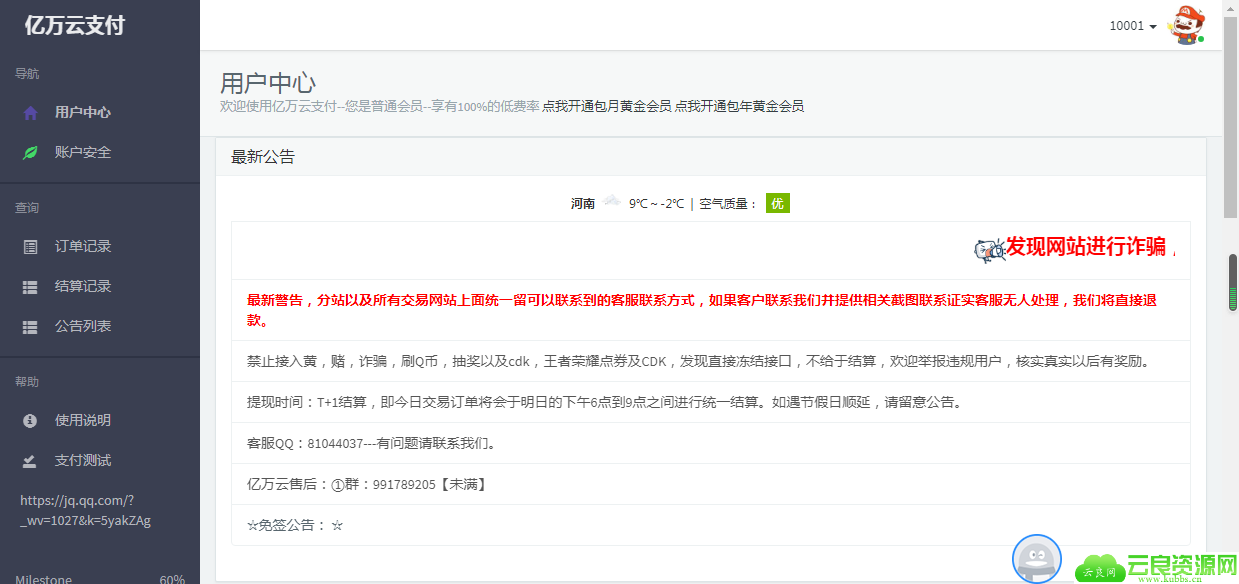Click the ☆免签公告：☆ line
The image size is (1239, 584).
[711, 525]
